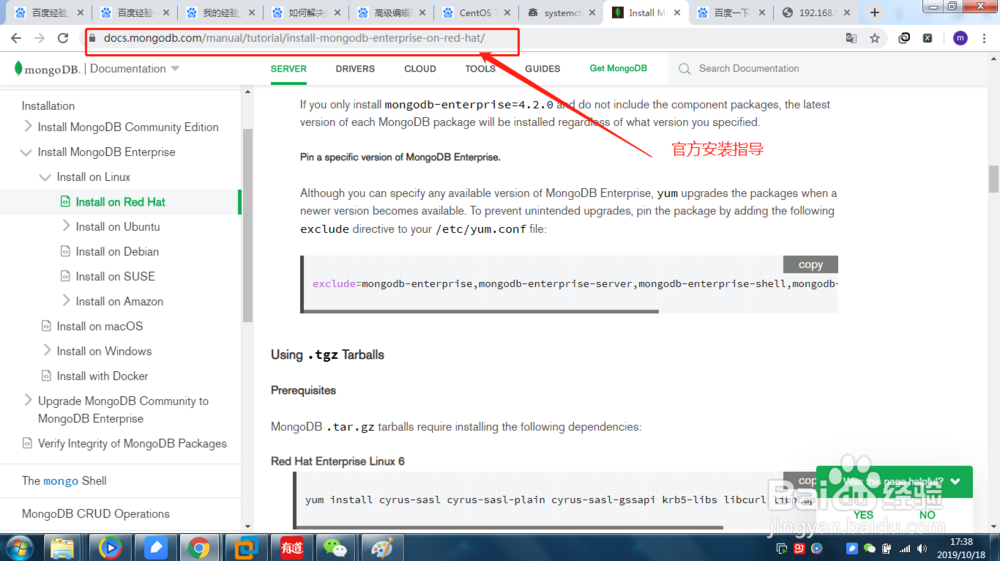This screenshot has width=1000, height=561.
Task: Click the volume speaker tray icon
Action: click(922, 548)
